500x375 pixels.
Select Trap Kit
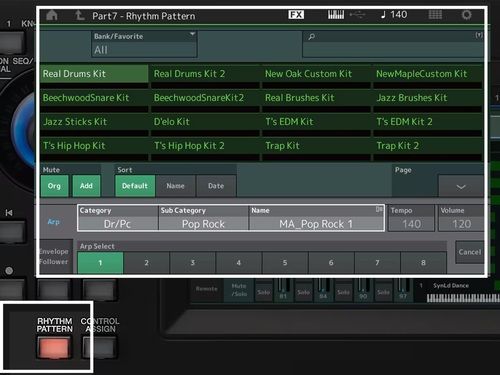(x=316, y=146)
